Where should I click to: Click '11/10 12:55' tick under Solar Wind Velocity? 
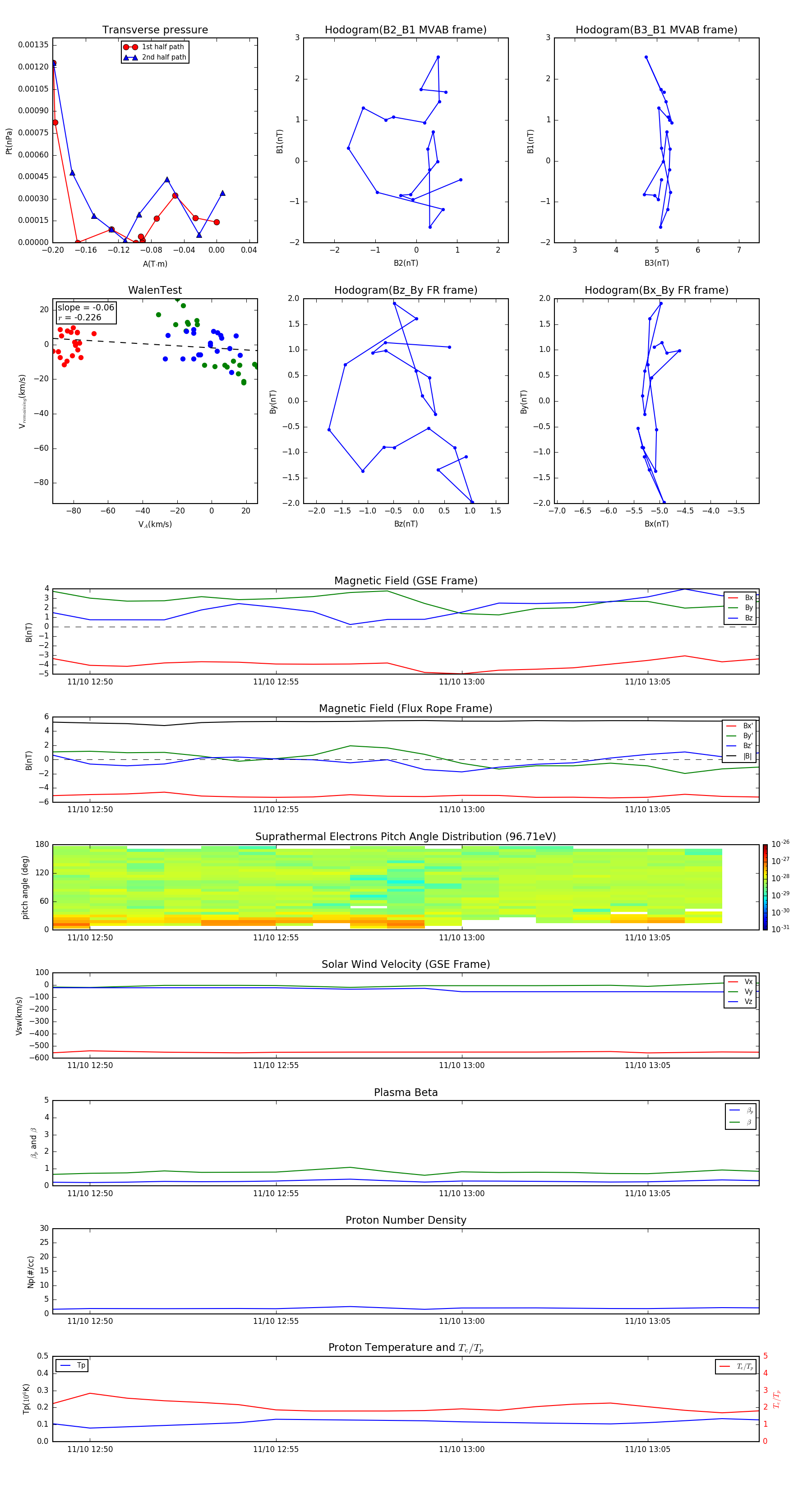276,1065
